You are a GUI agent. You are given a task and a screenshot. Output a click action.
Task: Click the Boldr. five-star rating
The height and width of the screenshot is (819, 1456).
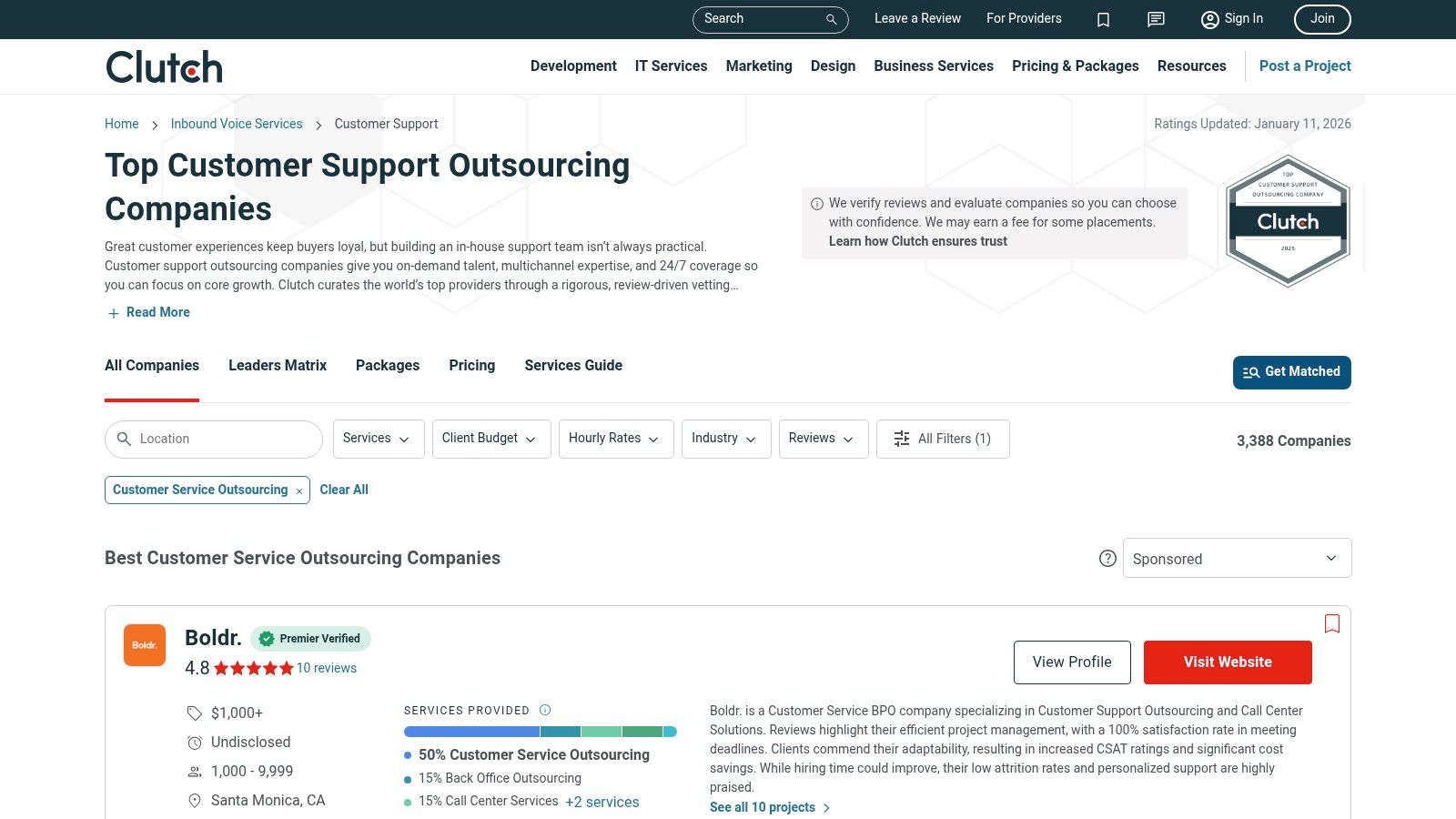[x=254, y=669]
